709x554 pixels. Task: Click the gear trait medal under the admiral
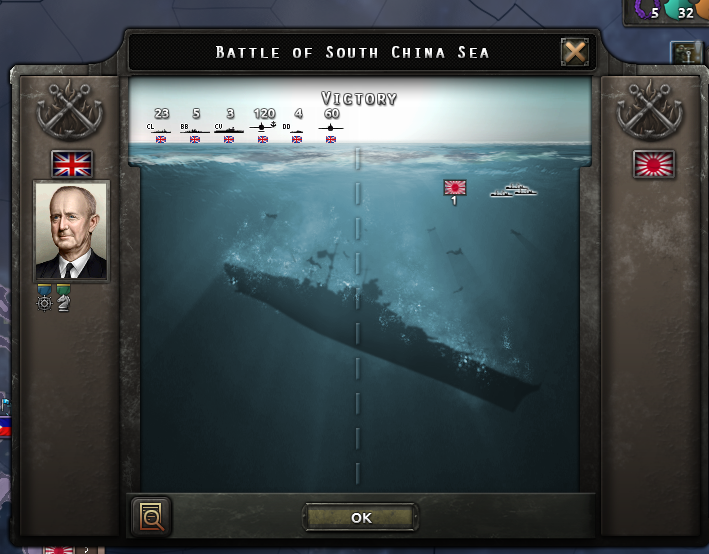point(44,298)
